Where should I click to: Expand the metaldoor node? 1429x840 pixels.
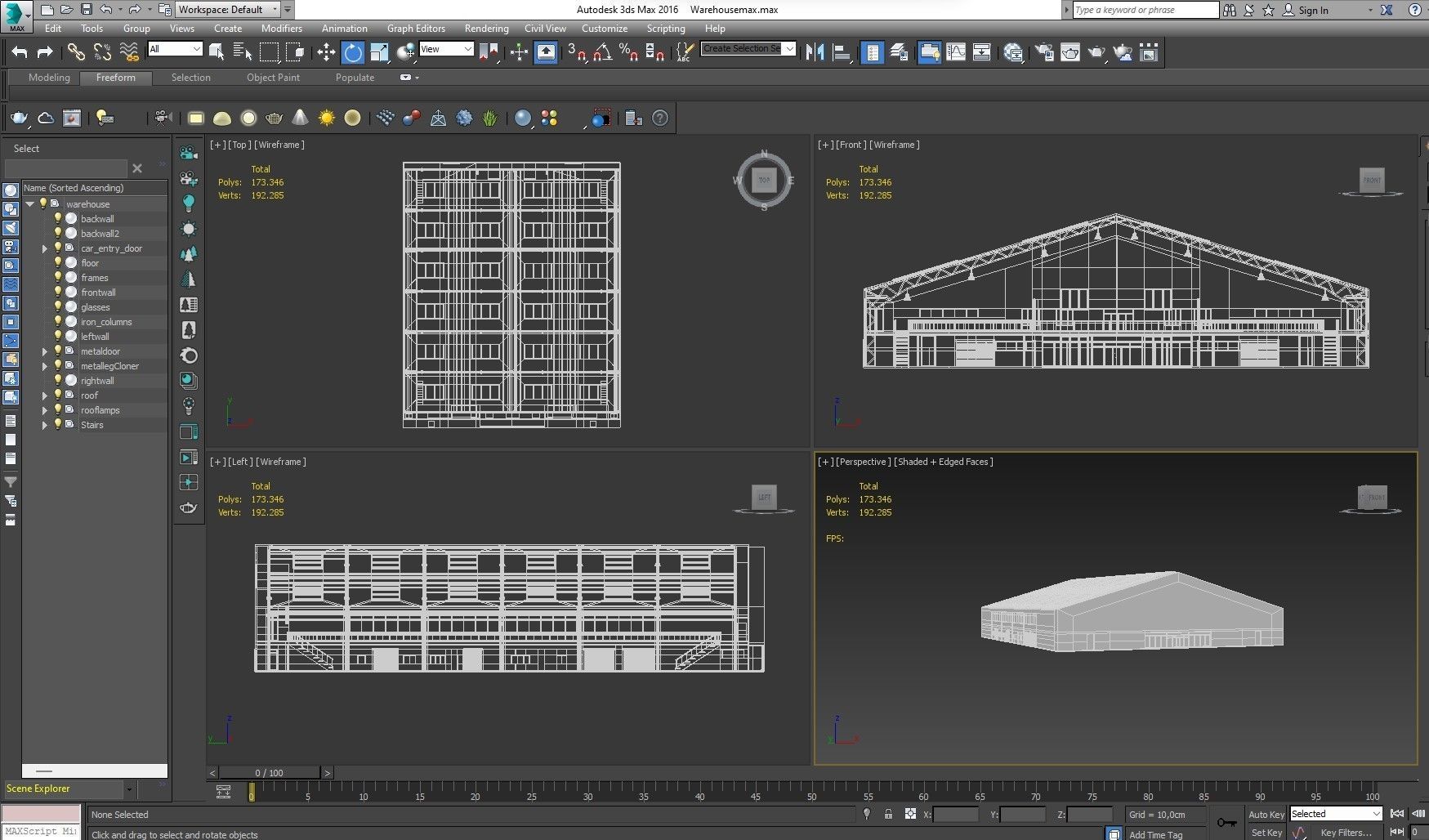(45, 351)
